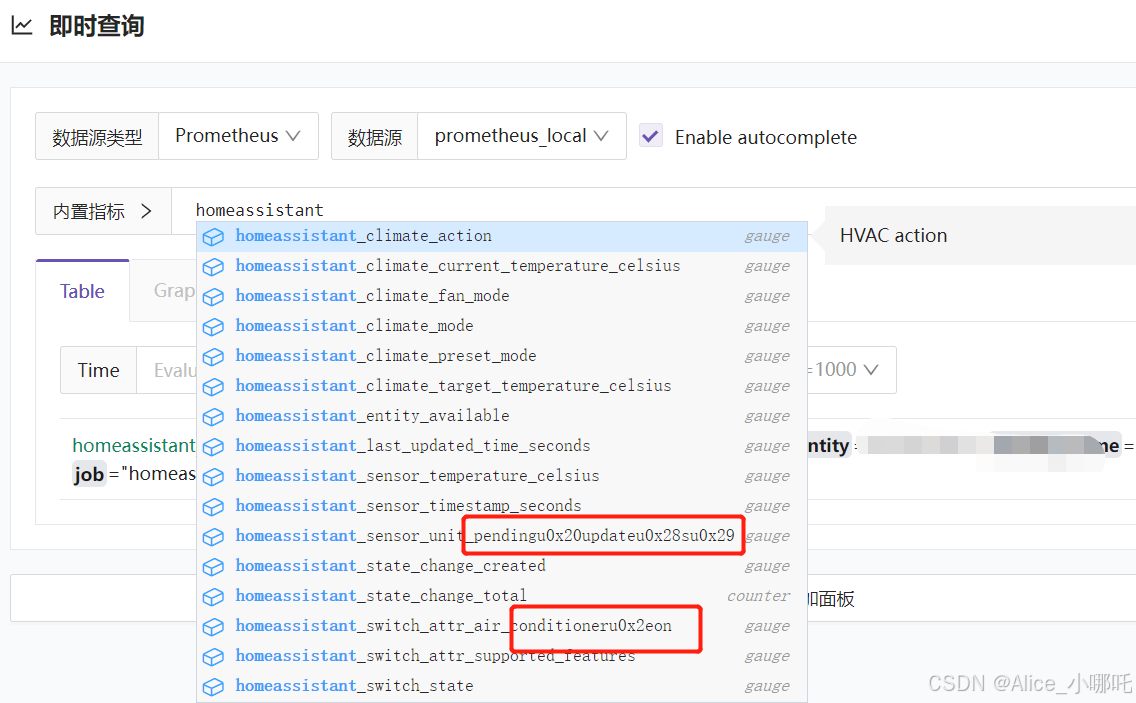Expand the 内置指标 built-in metrics selector

pyautogui.click(x=103, y=211)
